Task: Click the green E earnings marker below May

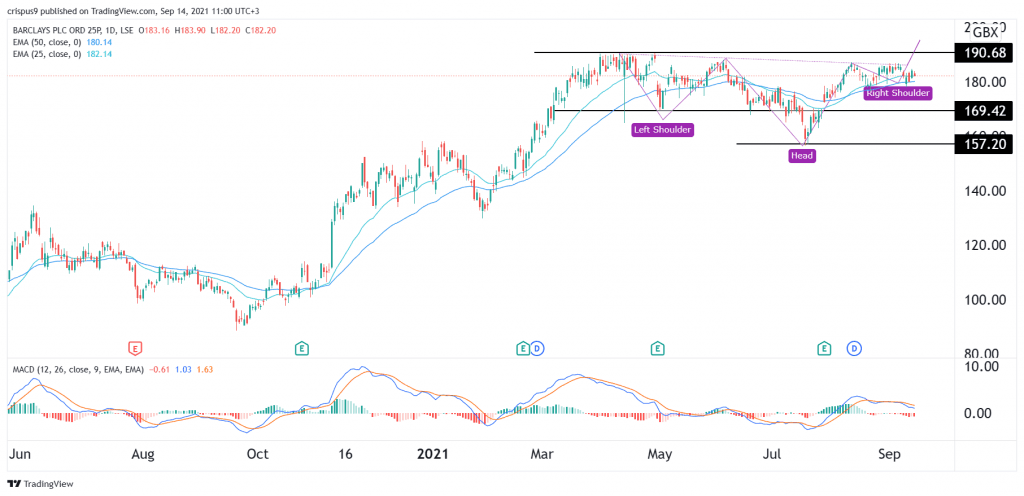Action: (x=658, y=349)
